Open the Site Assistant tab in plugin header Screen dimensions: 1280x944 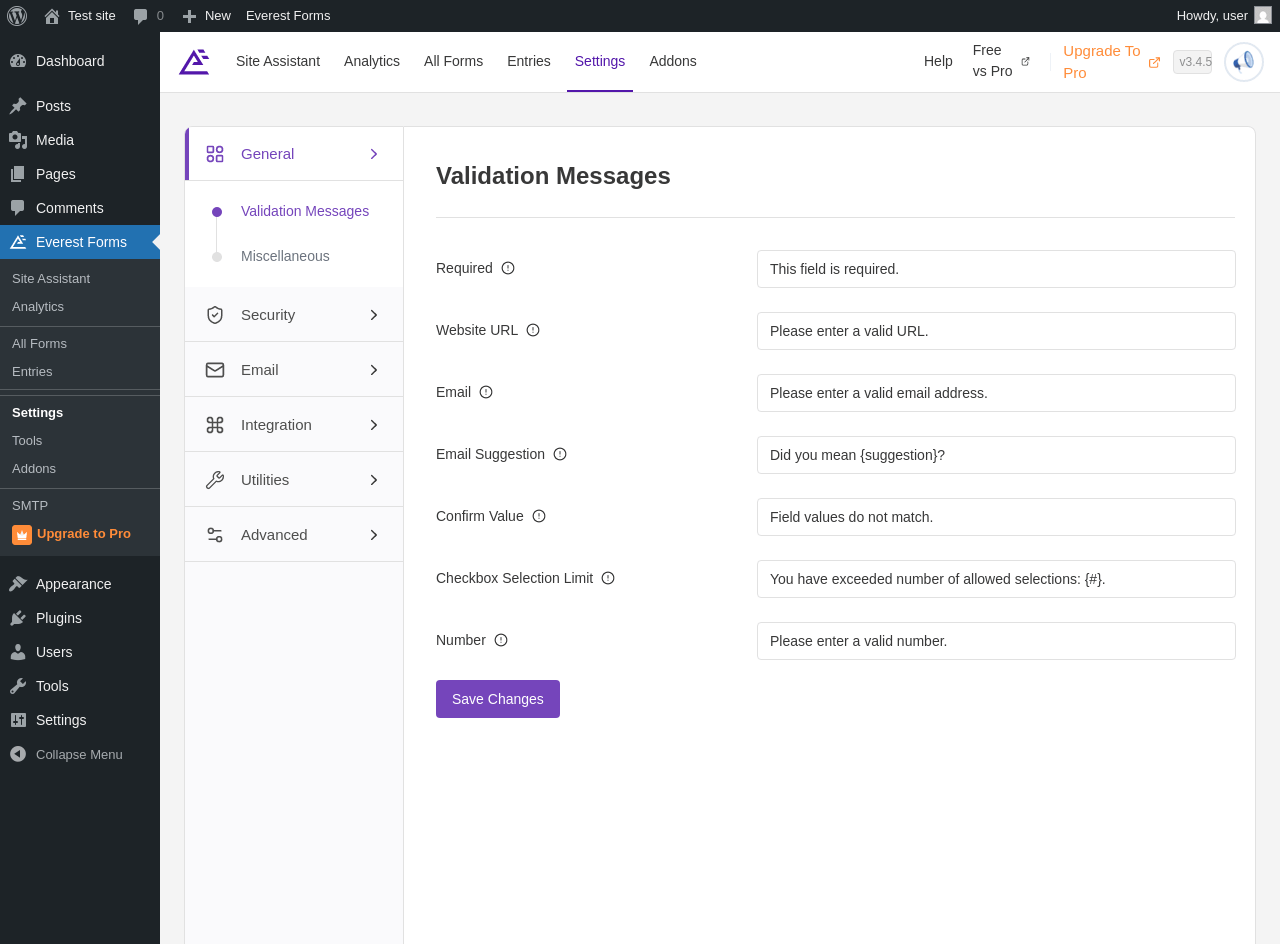coord(278,61)
